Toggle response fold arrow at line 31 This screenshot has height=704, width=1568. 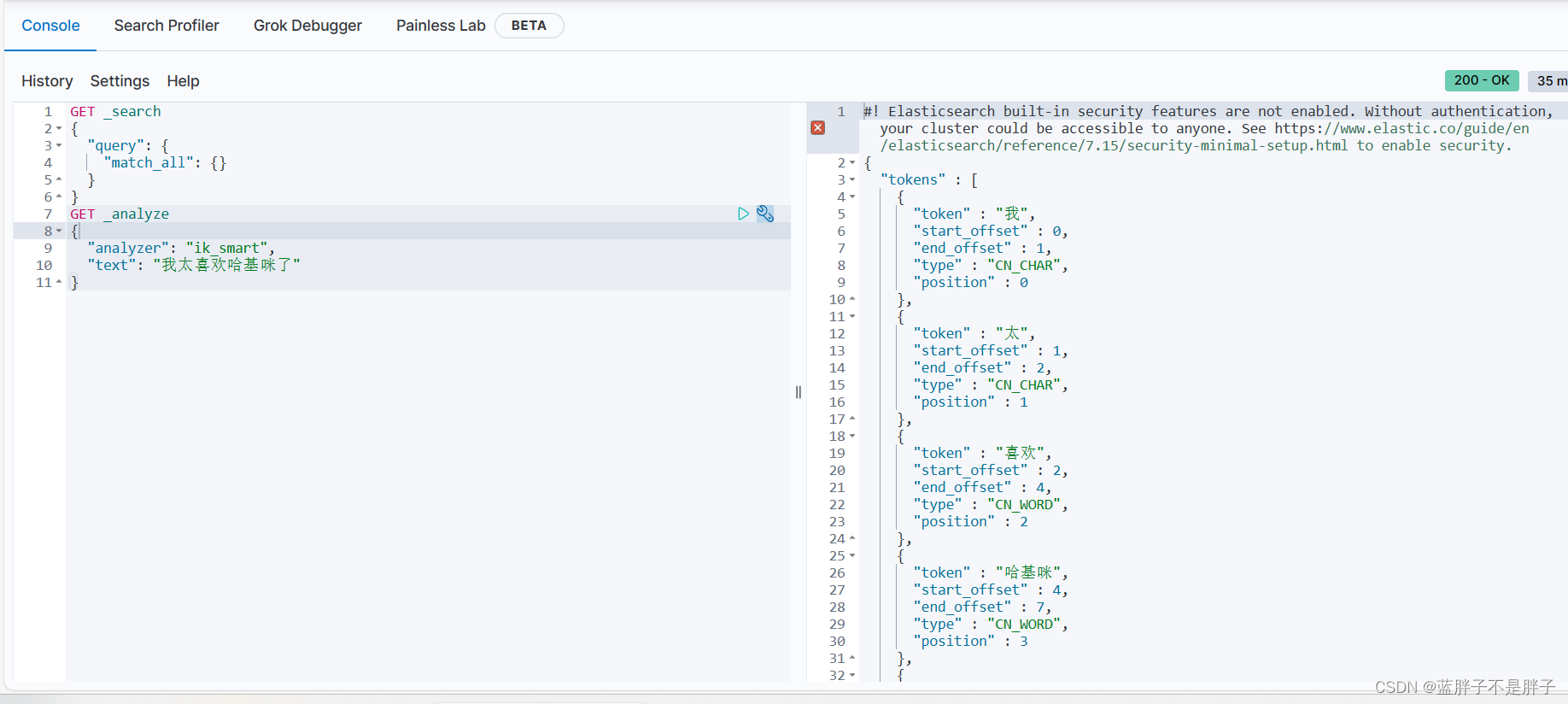[x=852, y=658]
